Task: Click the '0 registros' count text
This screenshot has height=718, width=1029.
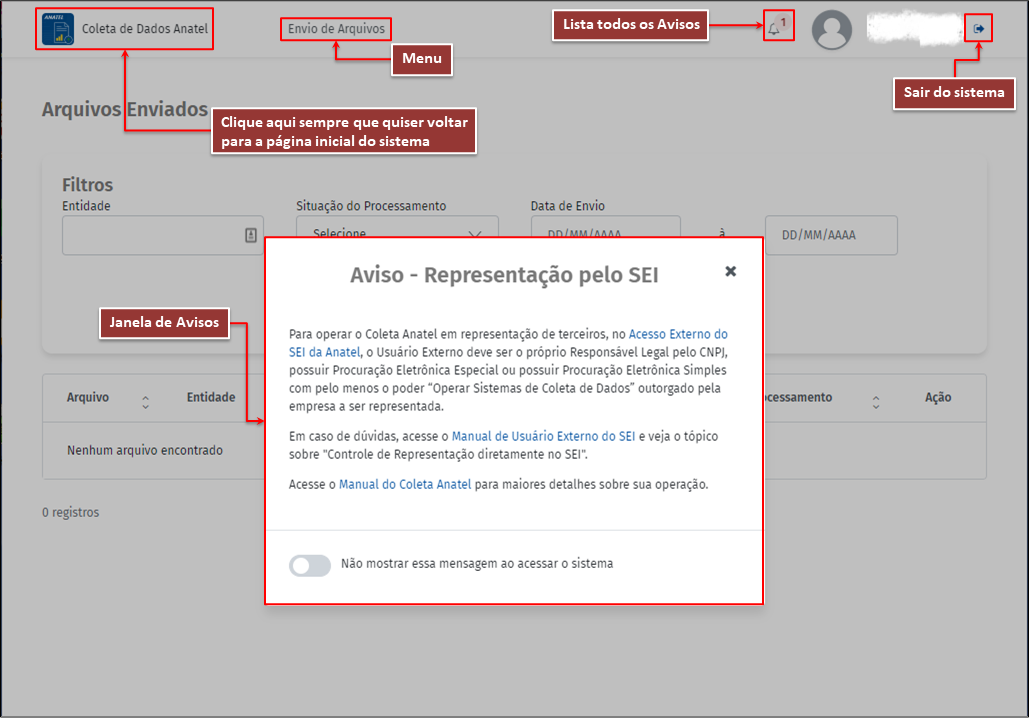Action: 71,513
